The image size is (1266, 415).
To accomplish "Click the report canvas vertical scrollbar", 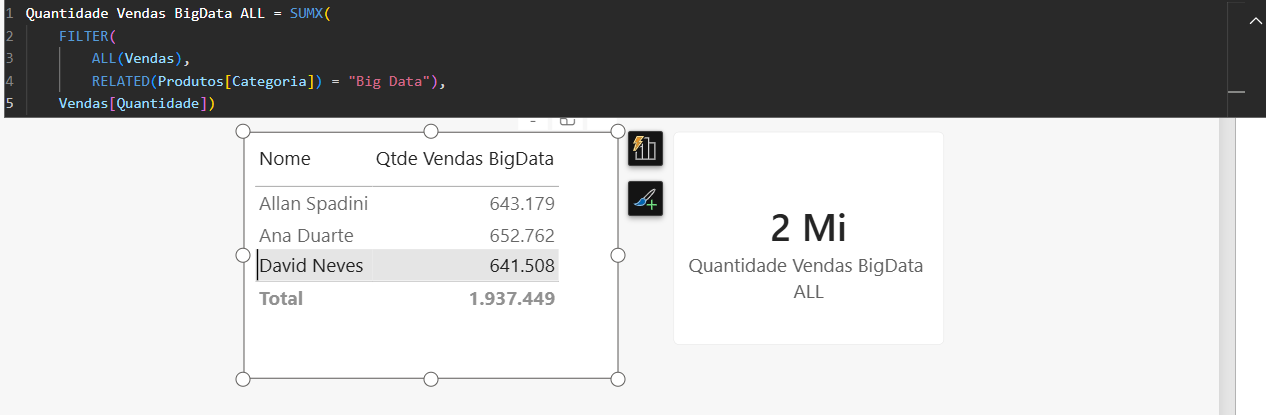I will tap(1228, 265).
